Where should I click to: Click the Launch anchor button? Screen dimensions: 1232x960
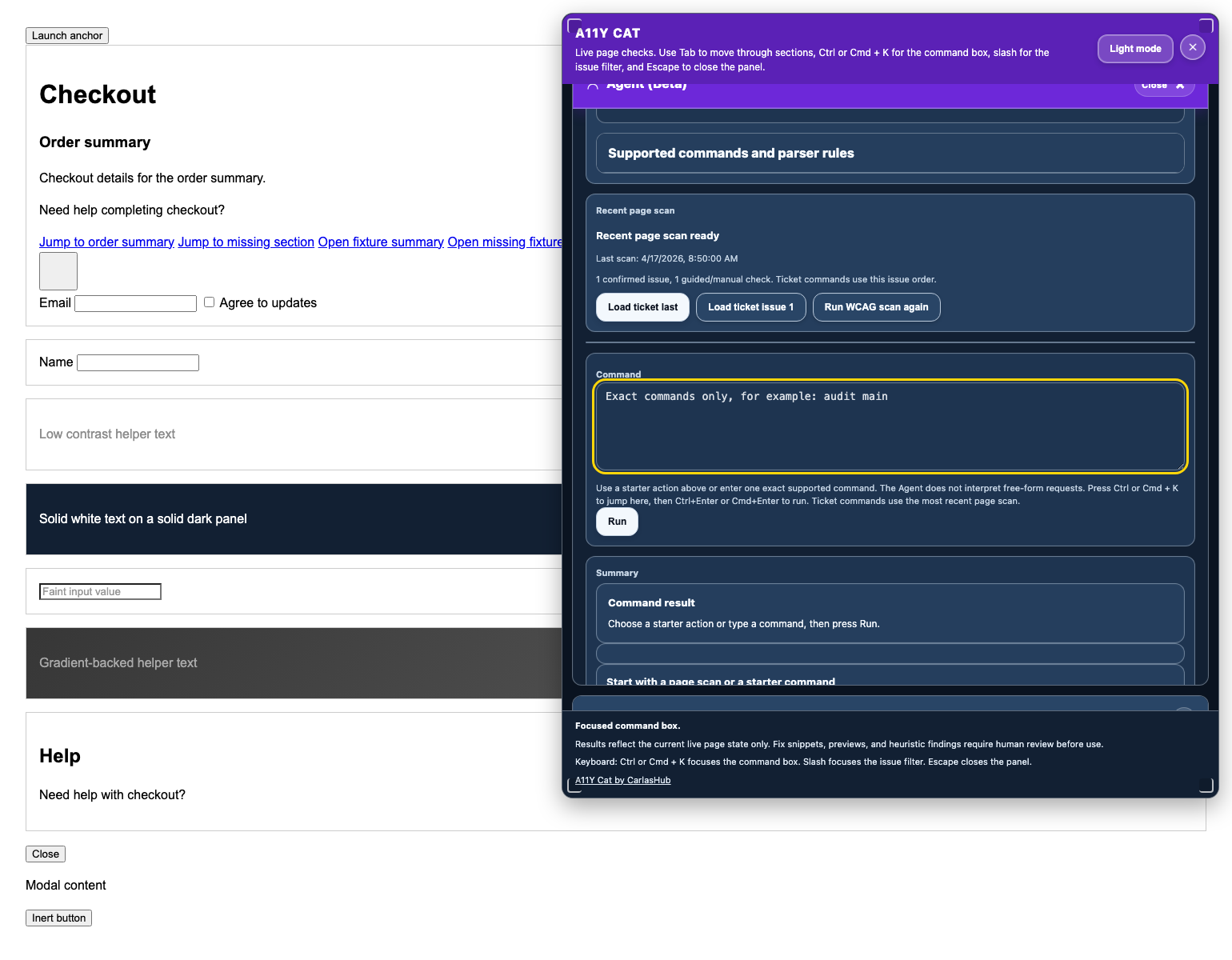point(67,36)
